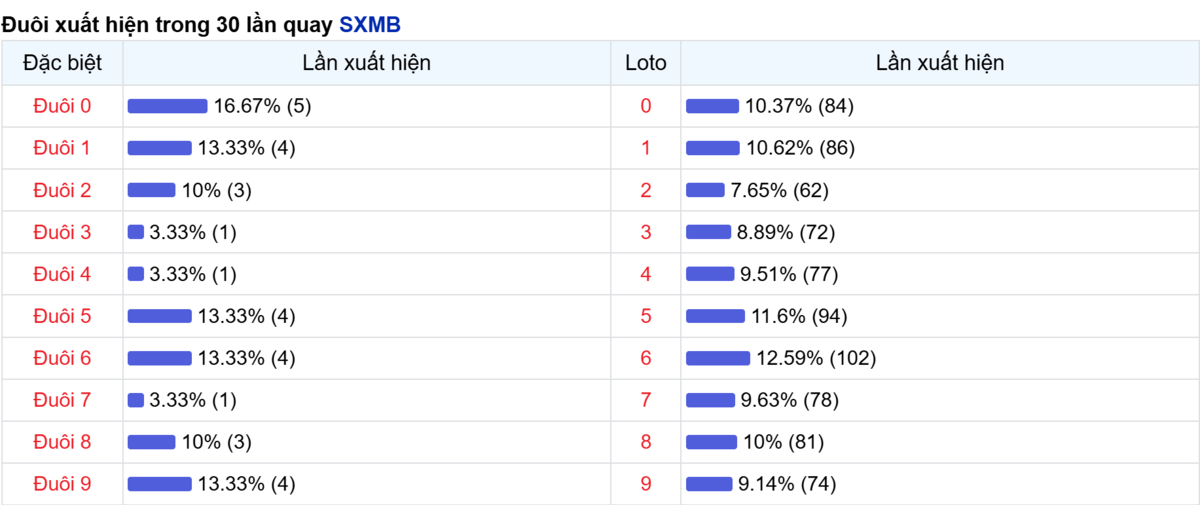Image resolution: width=1200 pixels, height=505 pixels.
Task: Click the 16.67% progress bar for Đuôi 0
Action: tap(167, 106)
